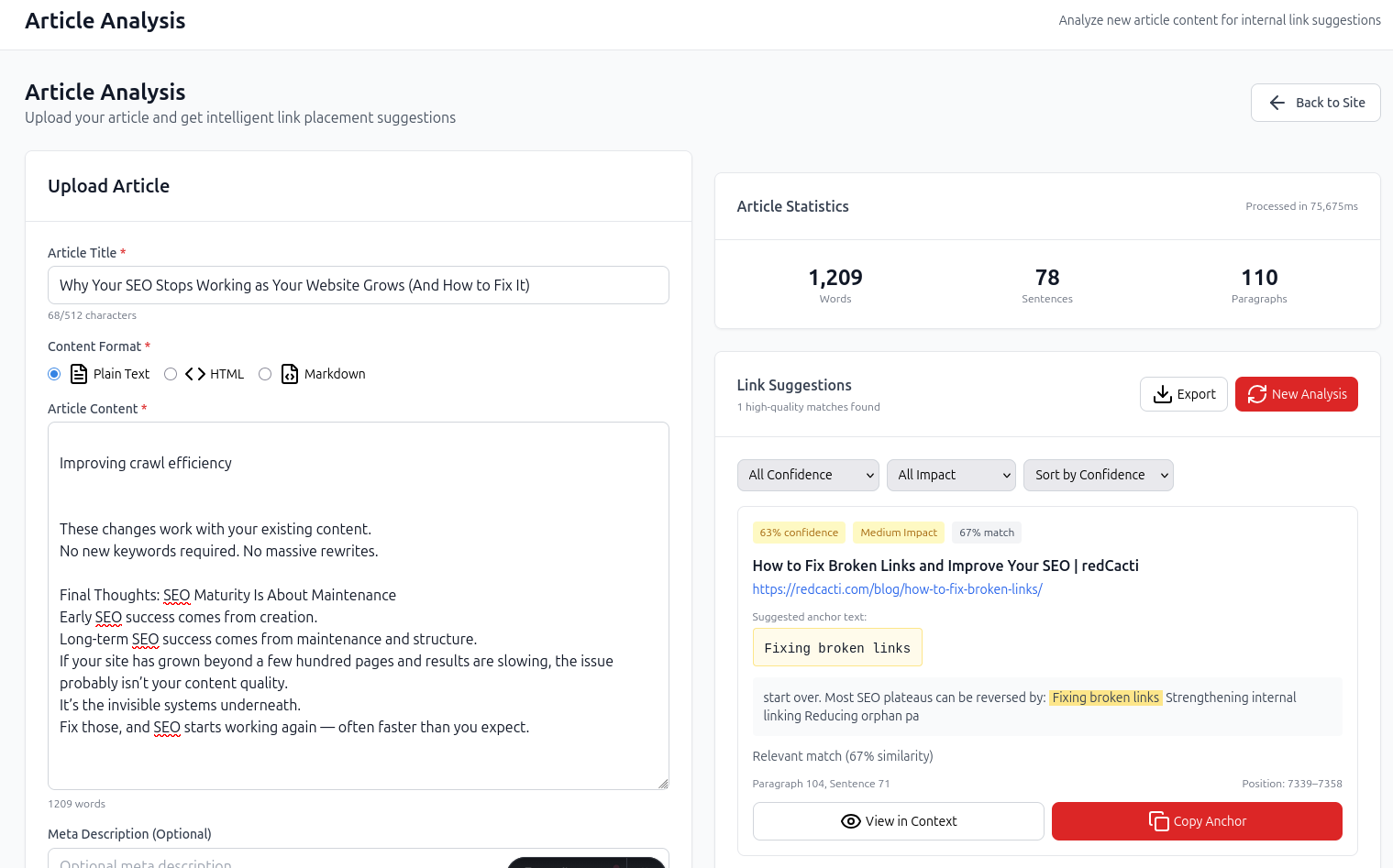Click the Article Title input field
The image size is (1393, 868).
click(x=358, y=285)
